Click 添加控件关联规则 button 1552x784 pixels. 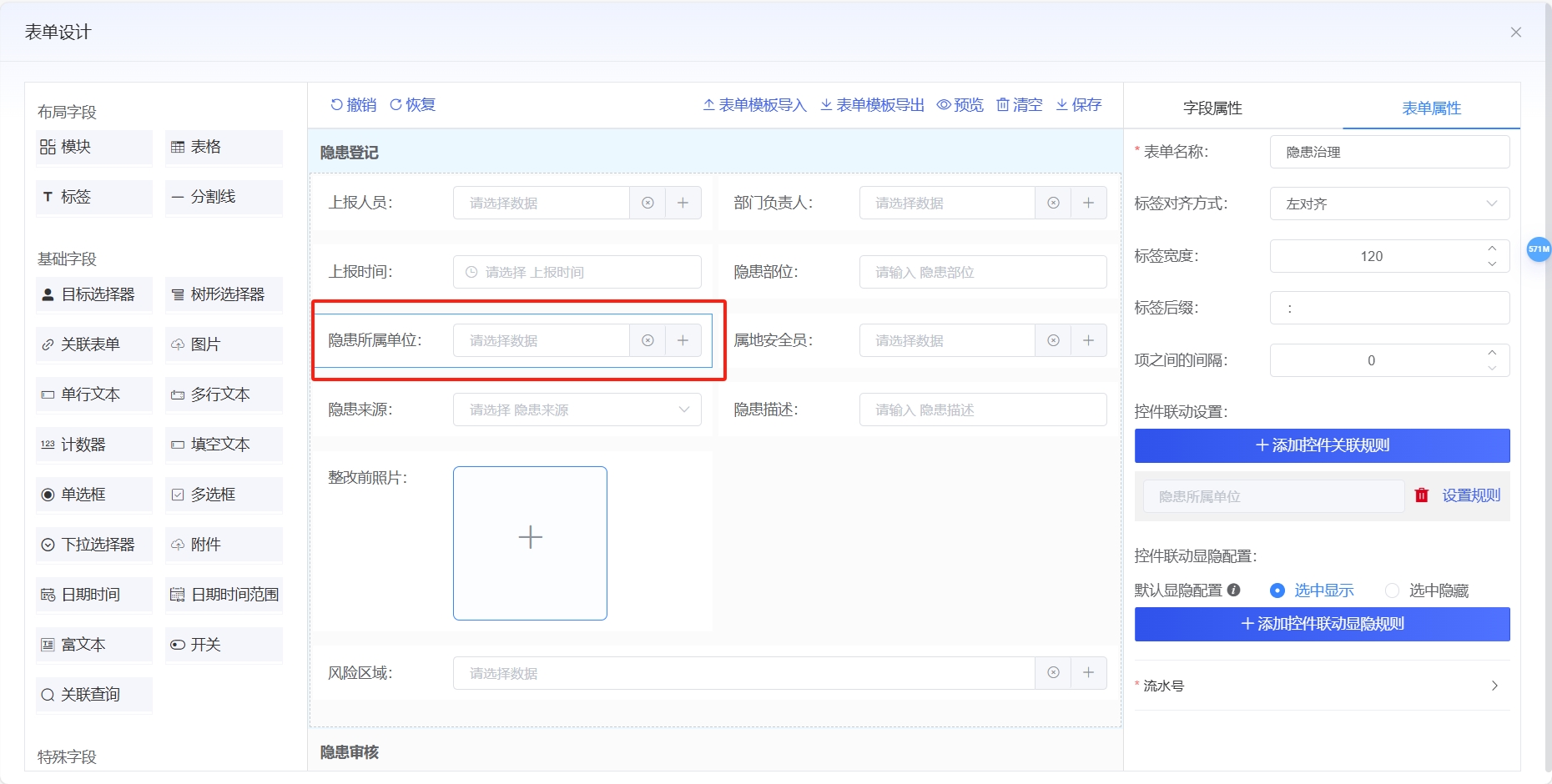(1323, 445)
